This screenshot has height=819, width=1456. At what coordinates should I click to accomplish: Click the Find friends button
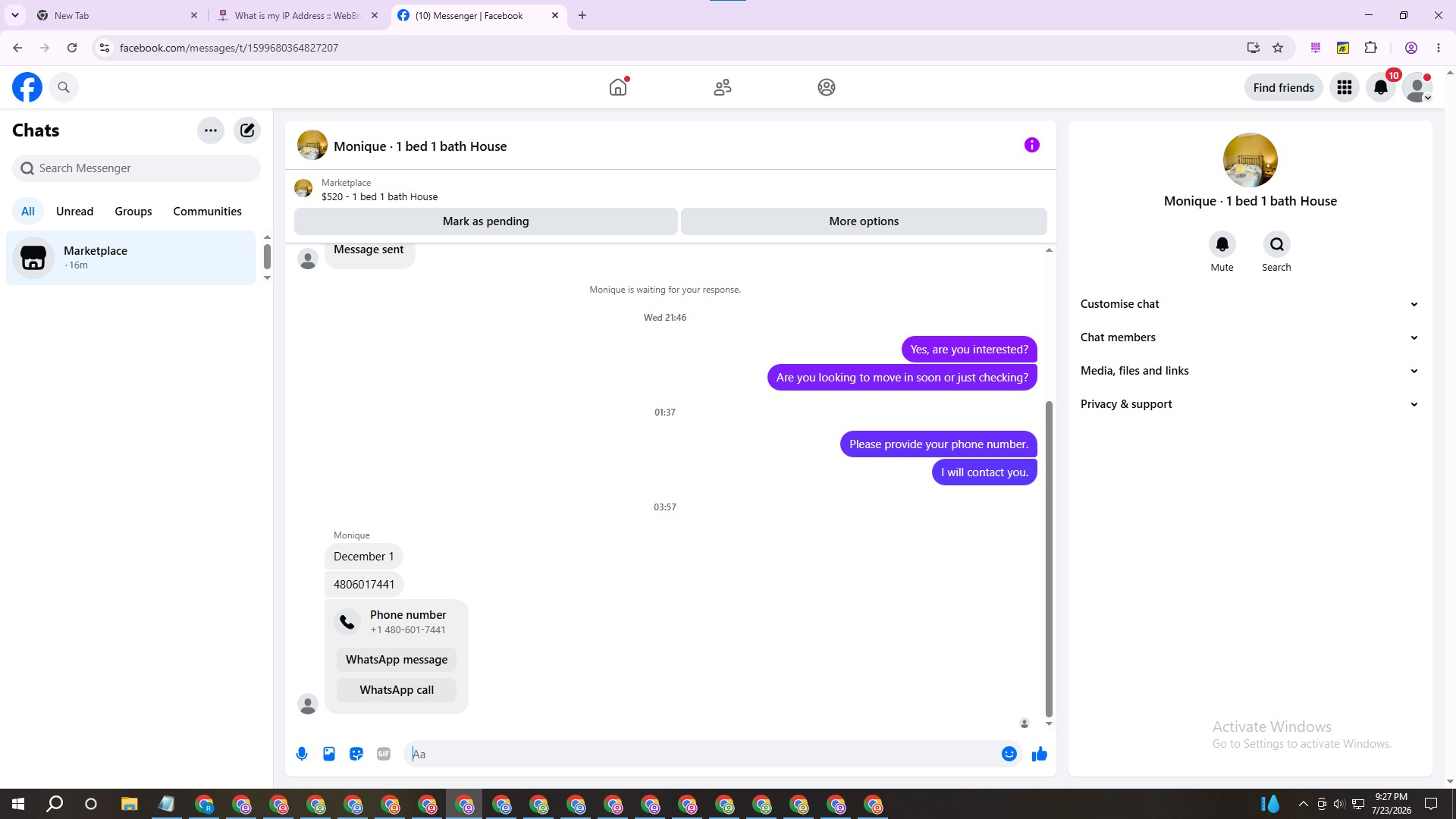[x=1284, y=87]
